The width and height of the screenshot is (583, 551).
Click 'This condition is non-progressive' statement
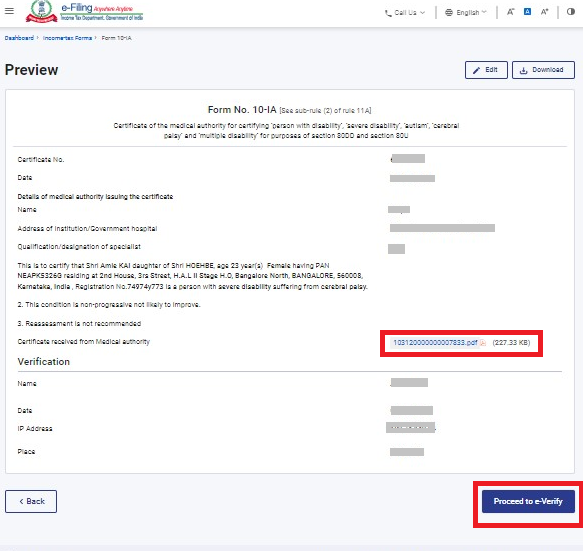(109, 304)
